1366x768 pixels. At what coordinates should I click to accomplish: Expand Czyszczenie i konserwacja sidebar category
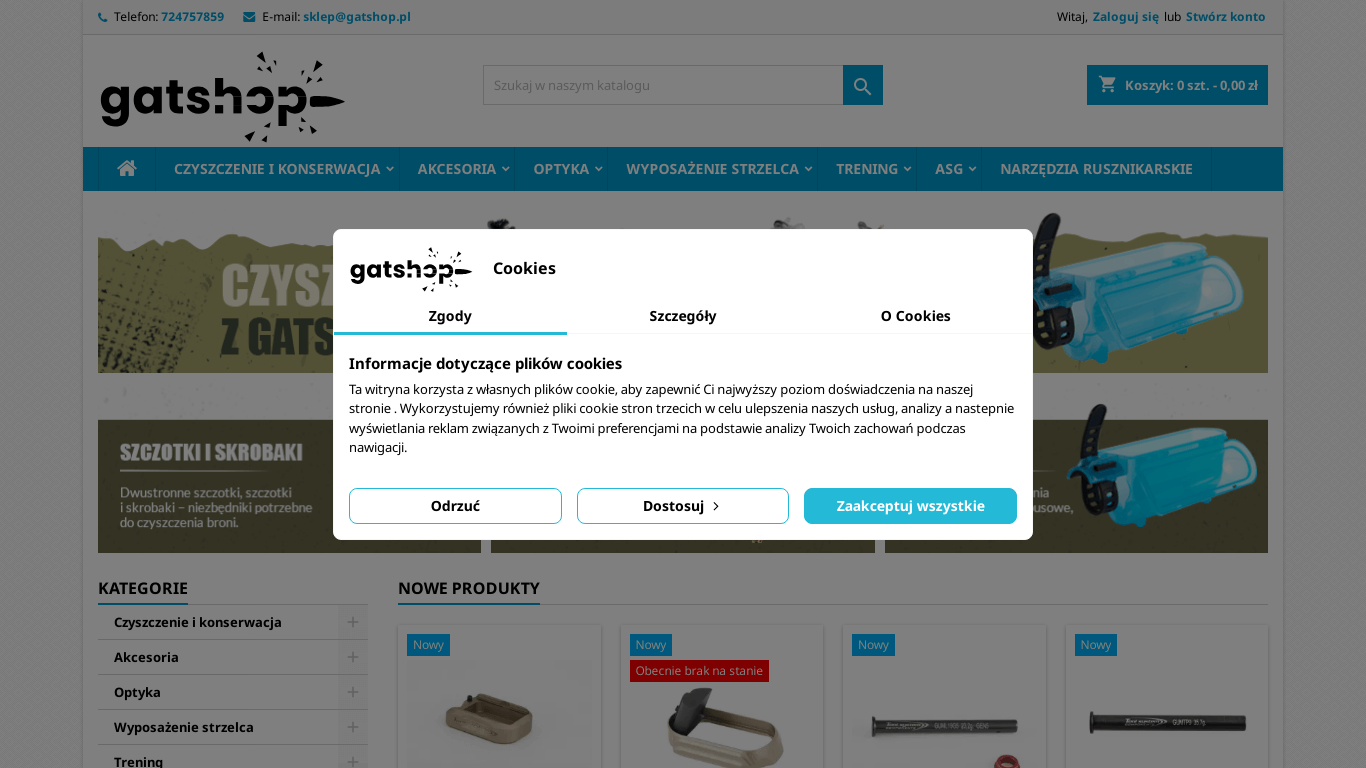pyautogui.click(x=352, y=622)
